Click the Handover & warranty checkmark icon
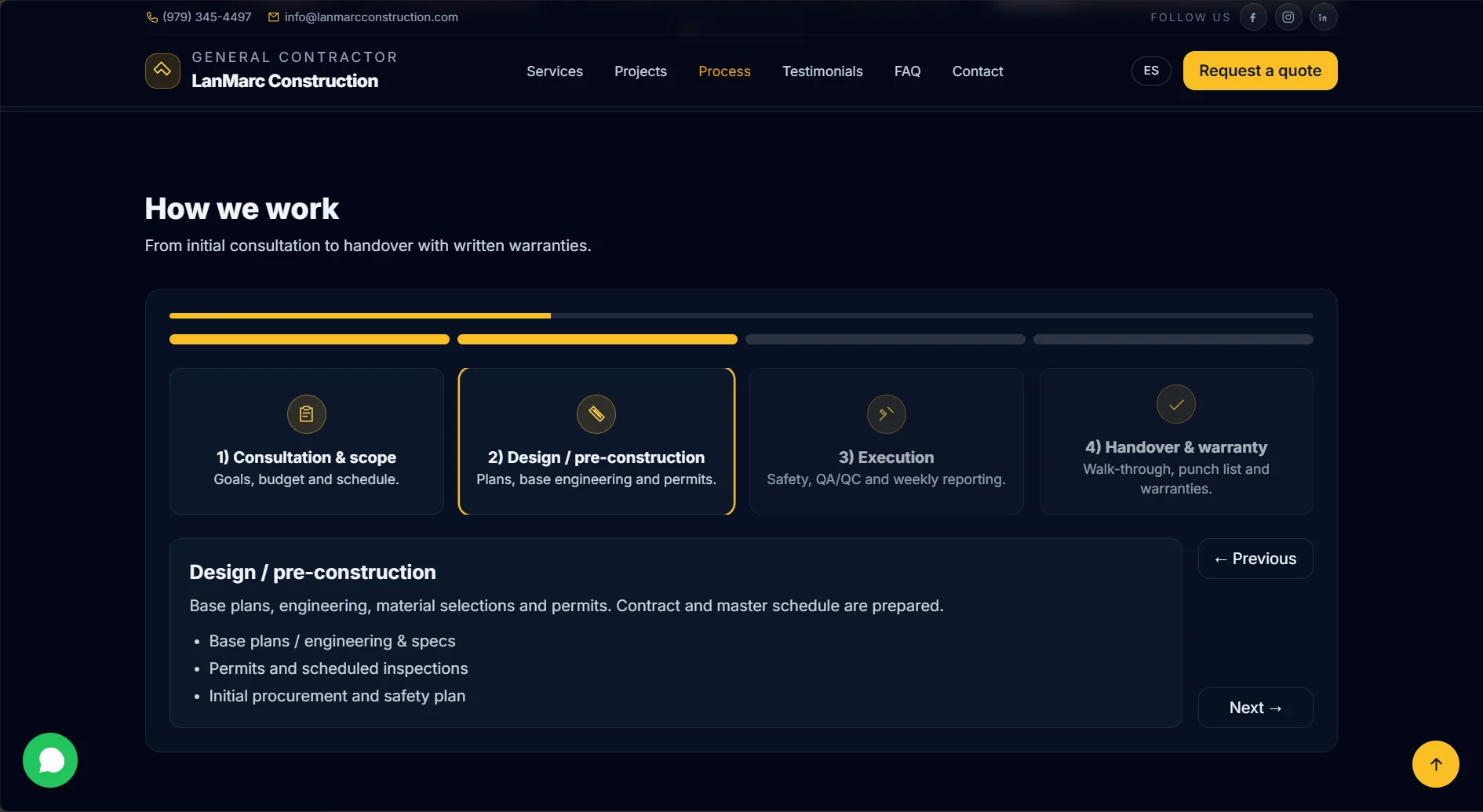Screen dimensions: 1483x812 click(1175, 404)
